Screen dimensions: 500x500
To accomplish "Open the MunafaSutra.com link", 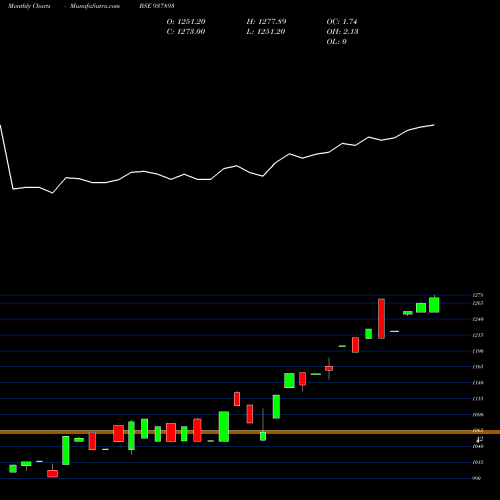I will pyautogui.click(x=95, y=6).
